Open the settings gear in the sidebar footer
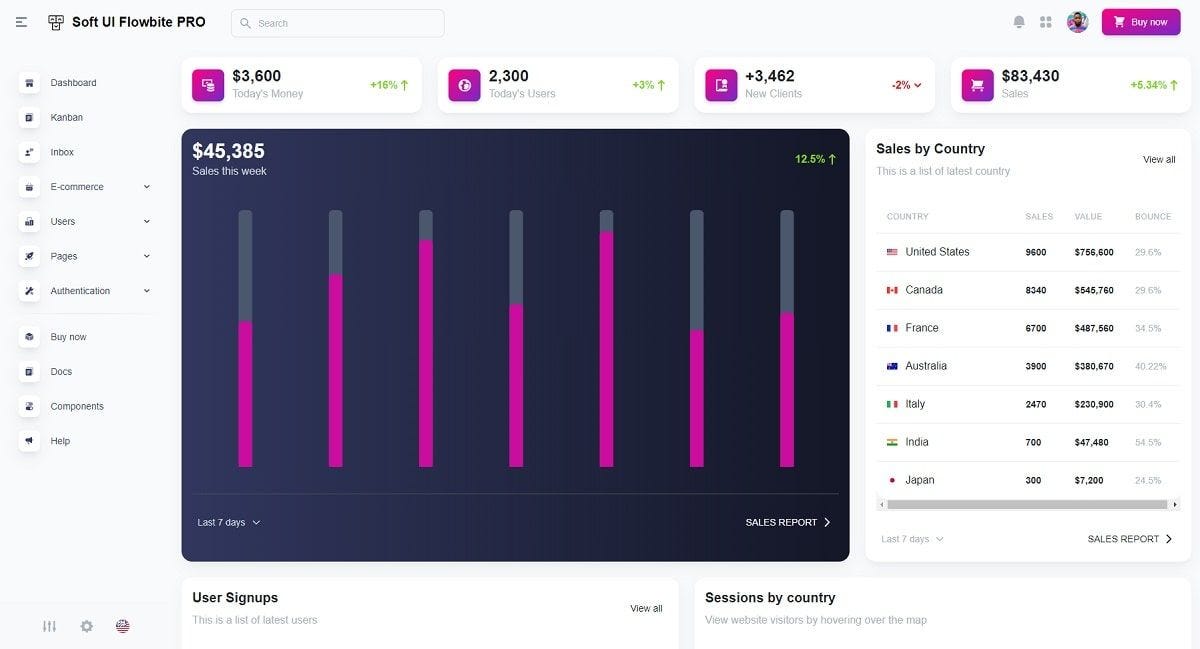Screen dimensions: 1200x649 pos(87,626)
